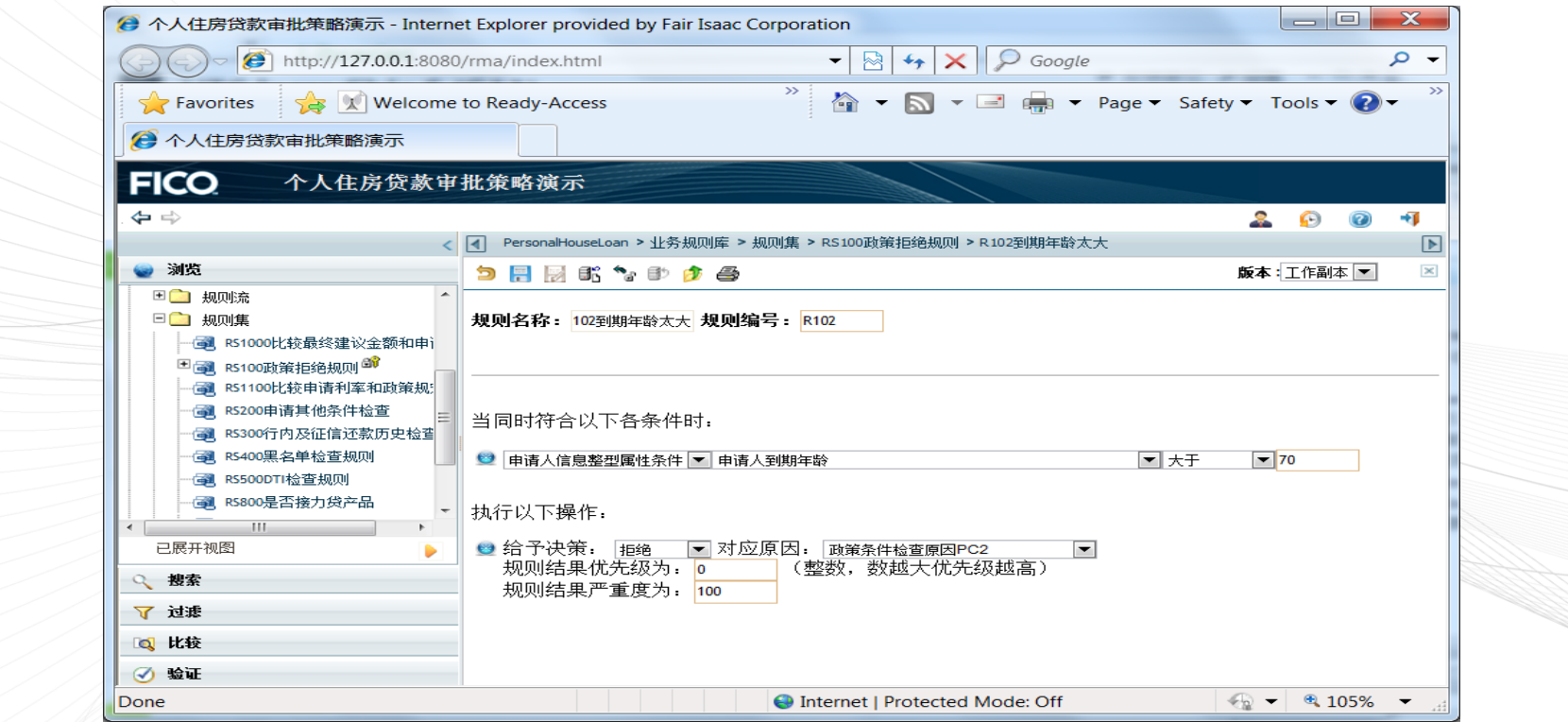Select RS400黑名单检查规则 in the tree
Viewport: 1568px width, 722px height.
click(x=299, y=456)
